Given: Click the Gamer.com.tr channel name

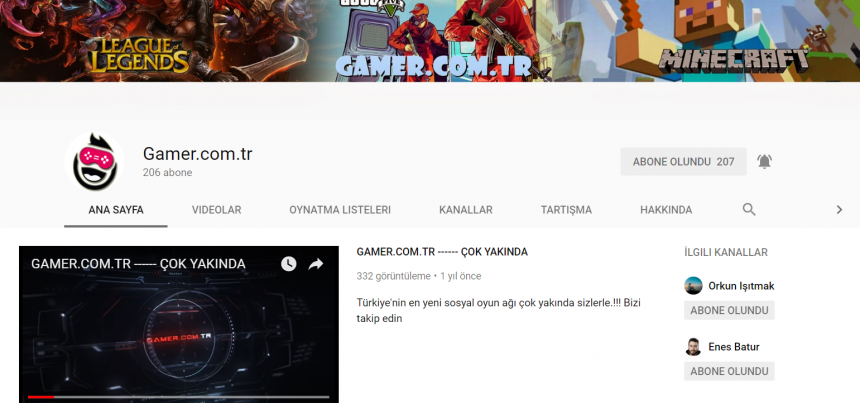Looking at the screenshot, I should click(x=197, y=154).
